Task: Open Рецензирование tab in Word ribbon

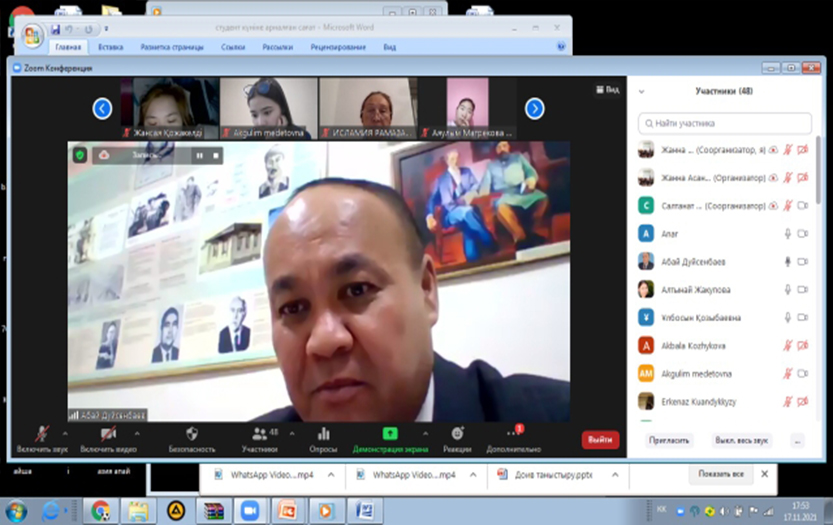Action: click(336, 47)
